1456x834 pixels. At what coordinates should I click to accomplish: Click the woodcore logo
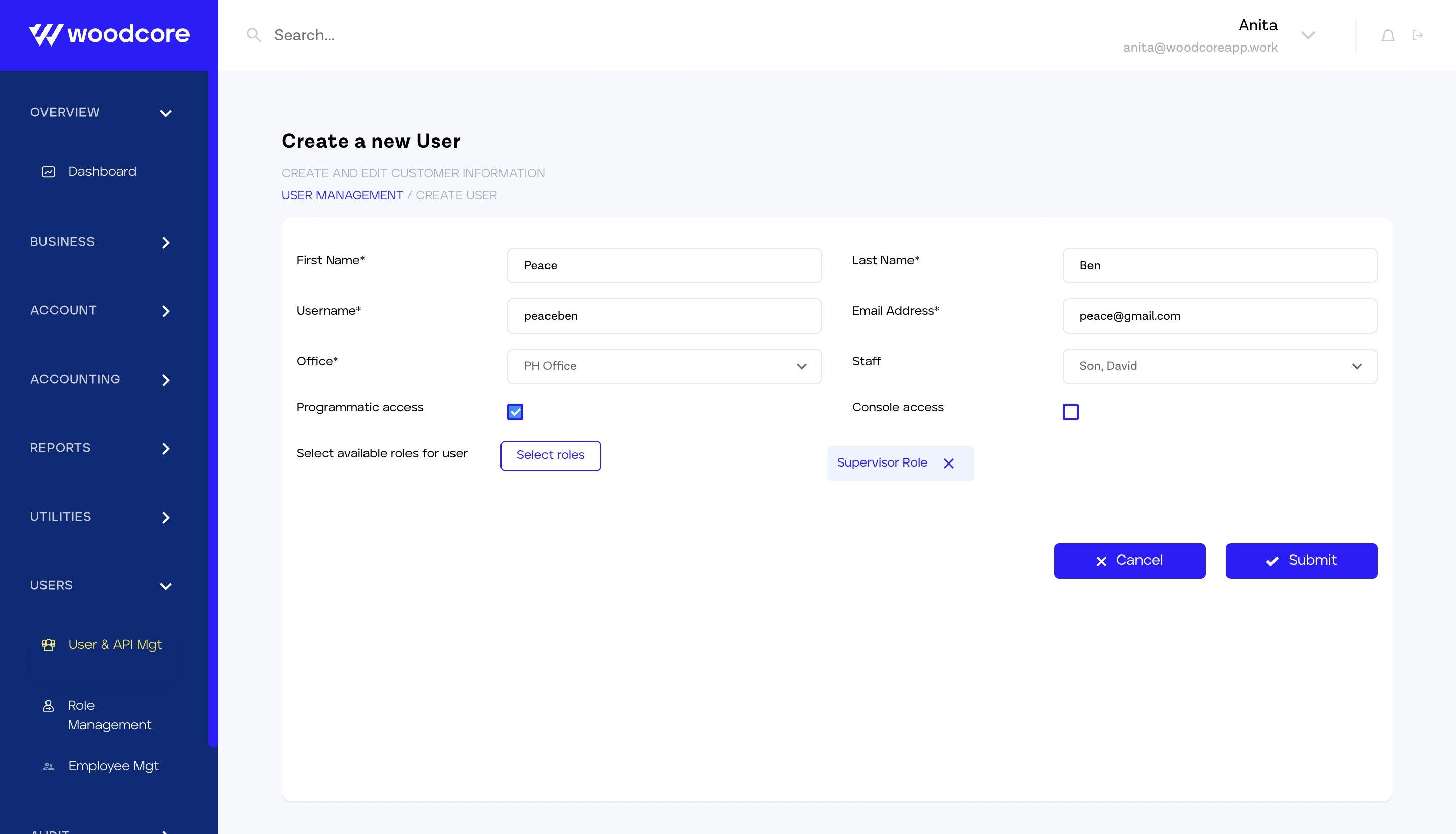[109, 34]
